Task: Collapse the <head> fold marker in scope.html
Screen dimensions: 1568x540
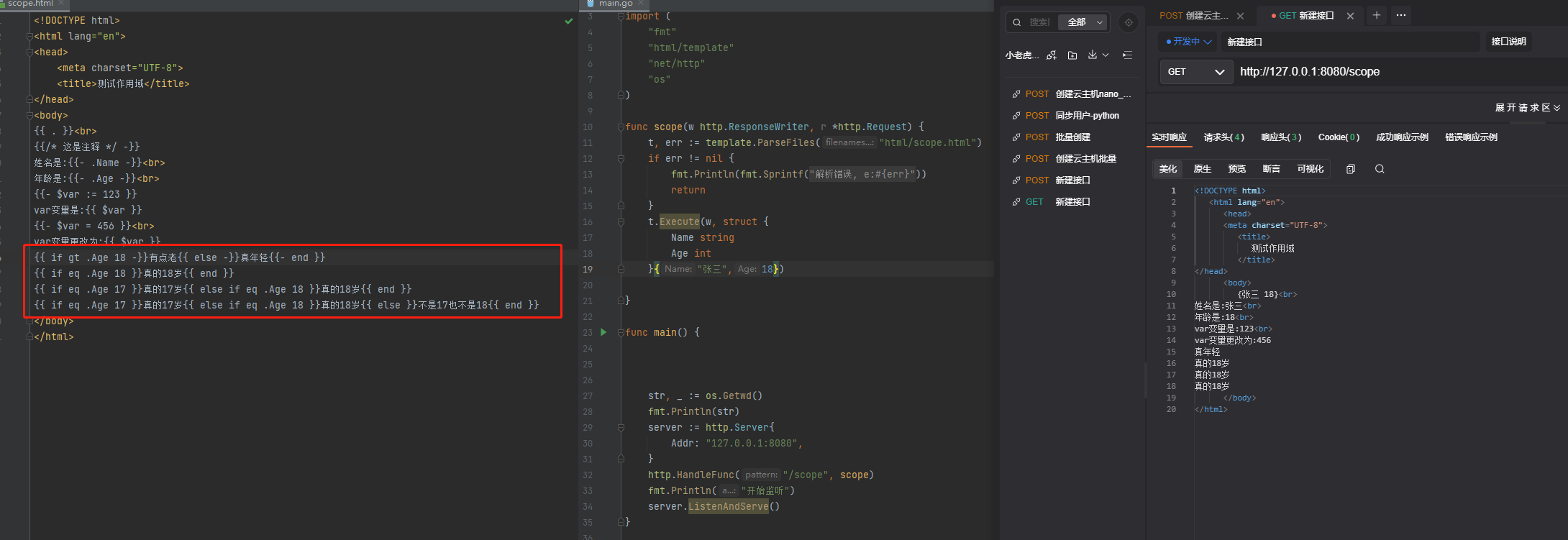Action: coord(29,52)
